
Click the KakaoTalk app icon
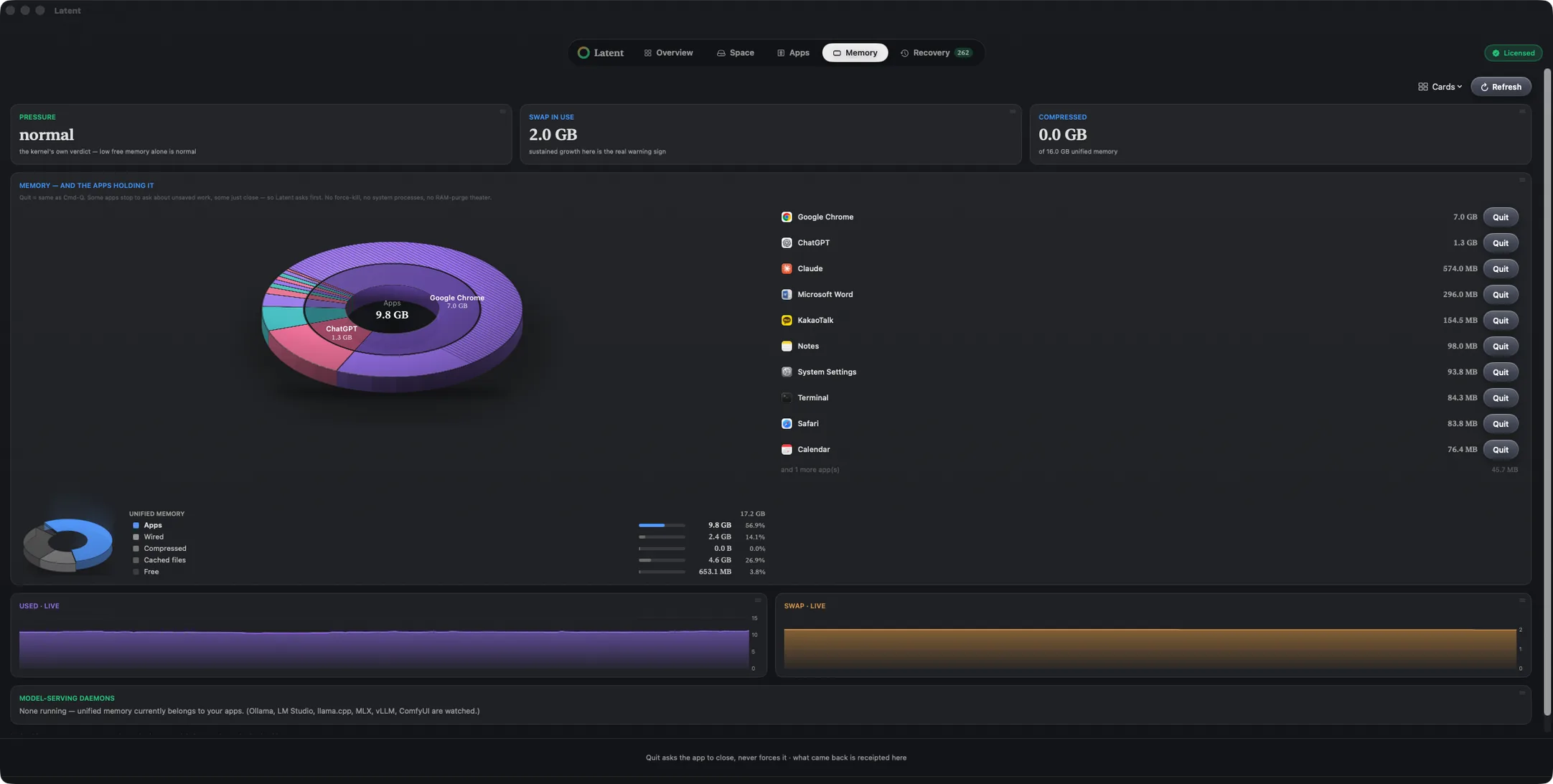(x=787, y=321)
